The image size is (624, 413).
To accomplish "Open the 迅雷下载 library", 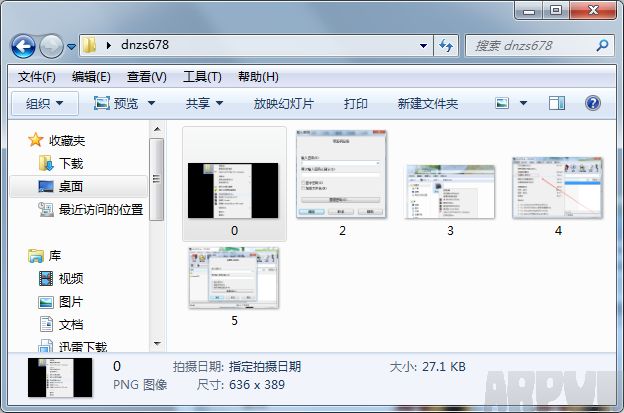I will pos(83,346).
